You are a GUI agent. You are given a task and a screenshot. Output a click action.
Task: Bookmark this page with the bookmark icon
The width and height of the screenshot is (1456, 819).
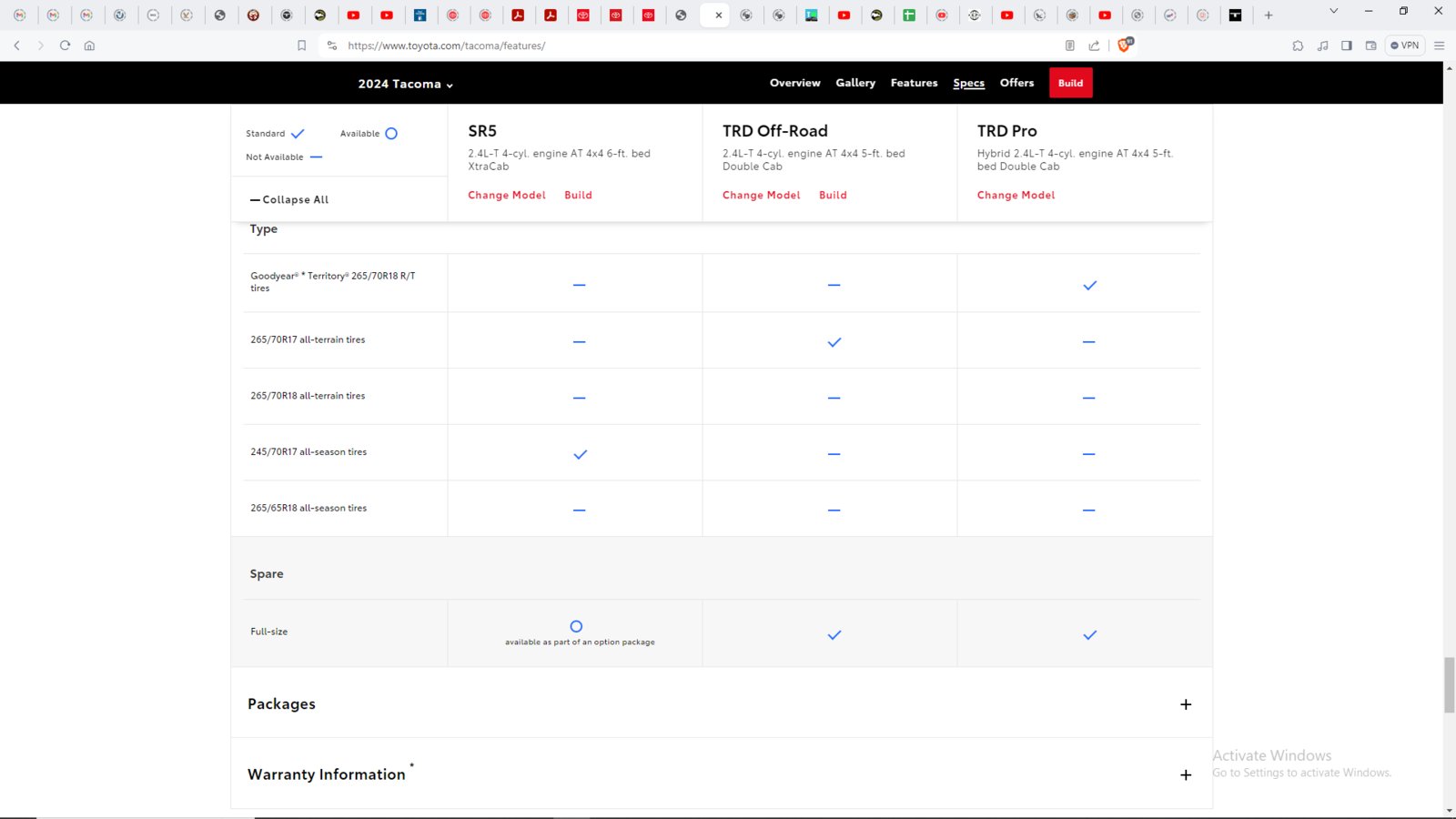(x=302, y=45)
